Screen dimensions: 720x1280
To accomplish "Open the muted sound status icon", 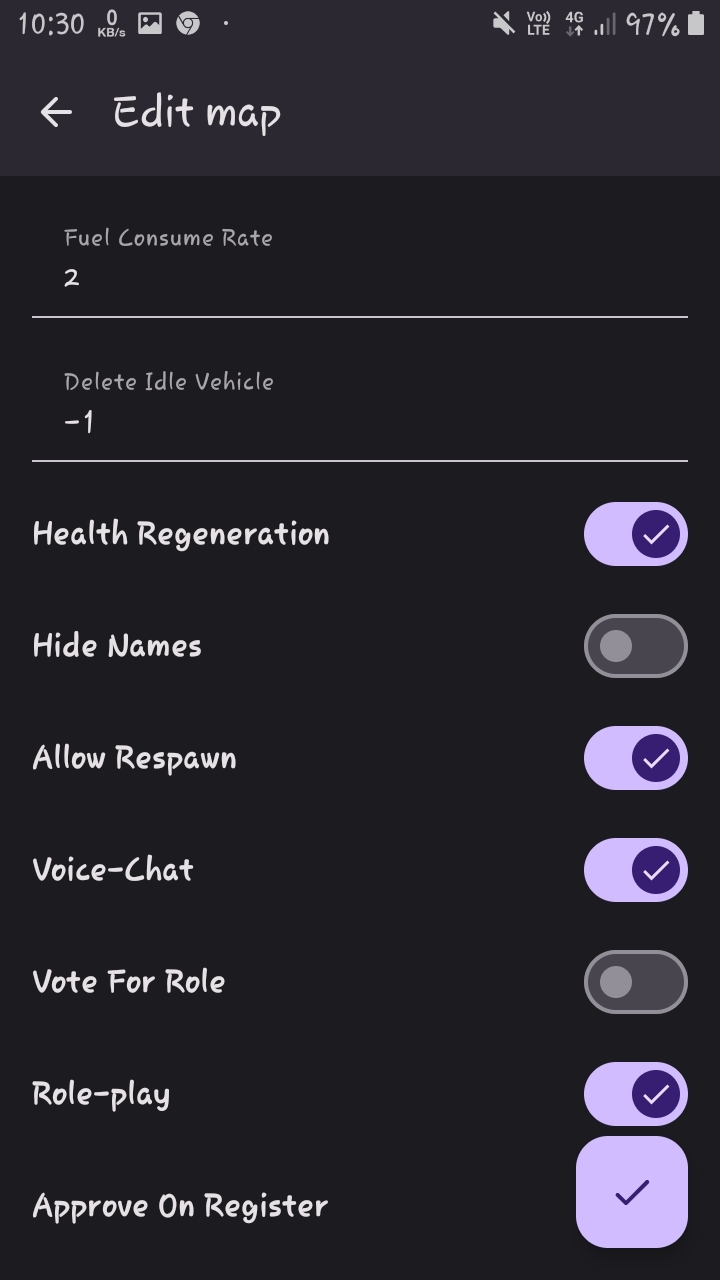I will pos(503,23).
